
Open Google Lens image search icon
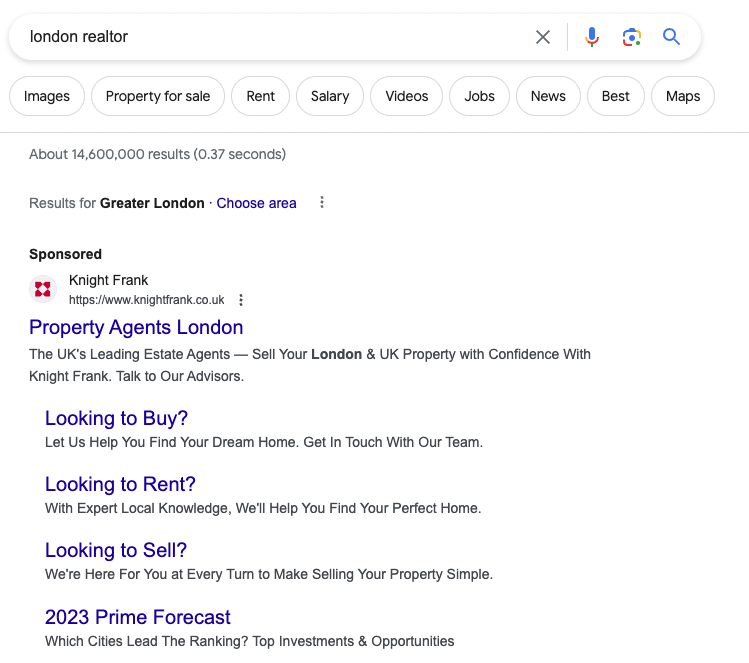[x=631, y=37]
